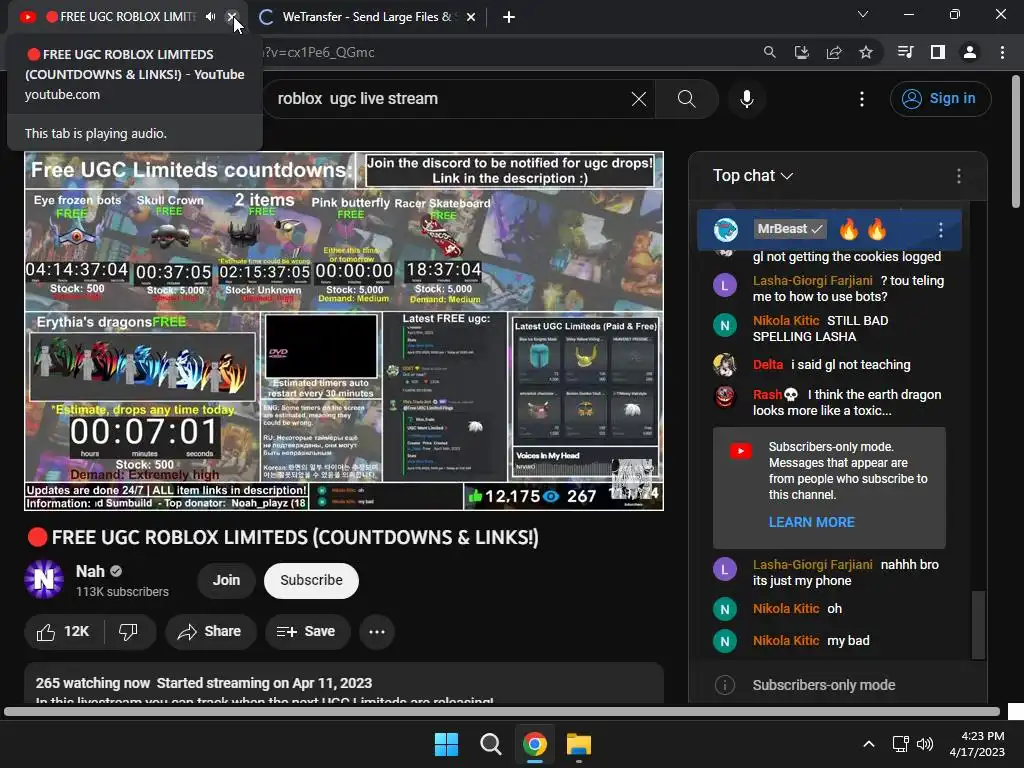This screenshot has width=1024, height=768.
Task: Share this page icon in address bar
Action: (834, 52)
